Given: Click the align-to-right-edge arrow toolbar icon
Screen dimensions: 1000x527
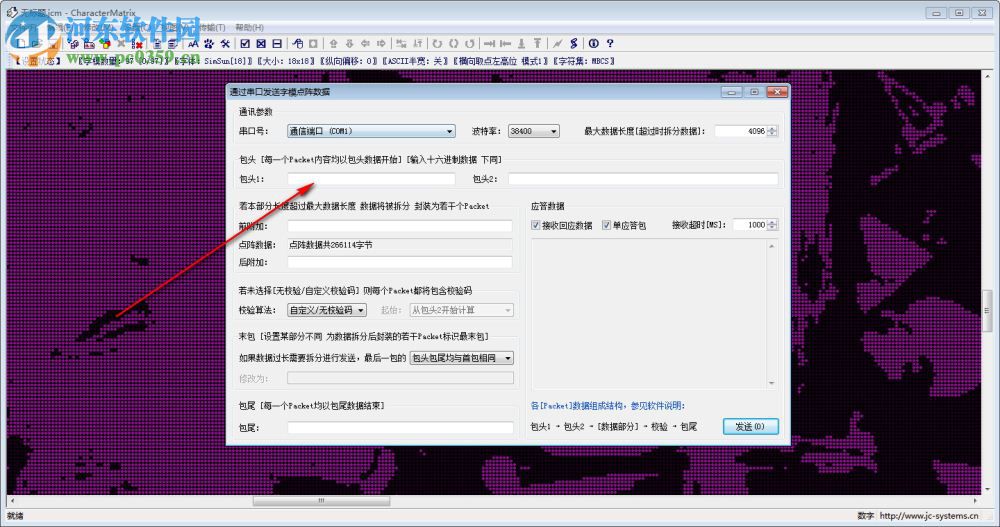Looking at the screenshot, I should tap(489, 43).
